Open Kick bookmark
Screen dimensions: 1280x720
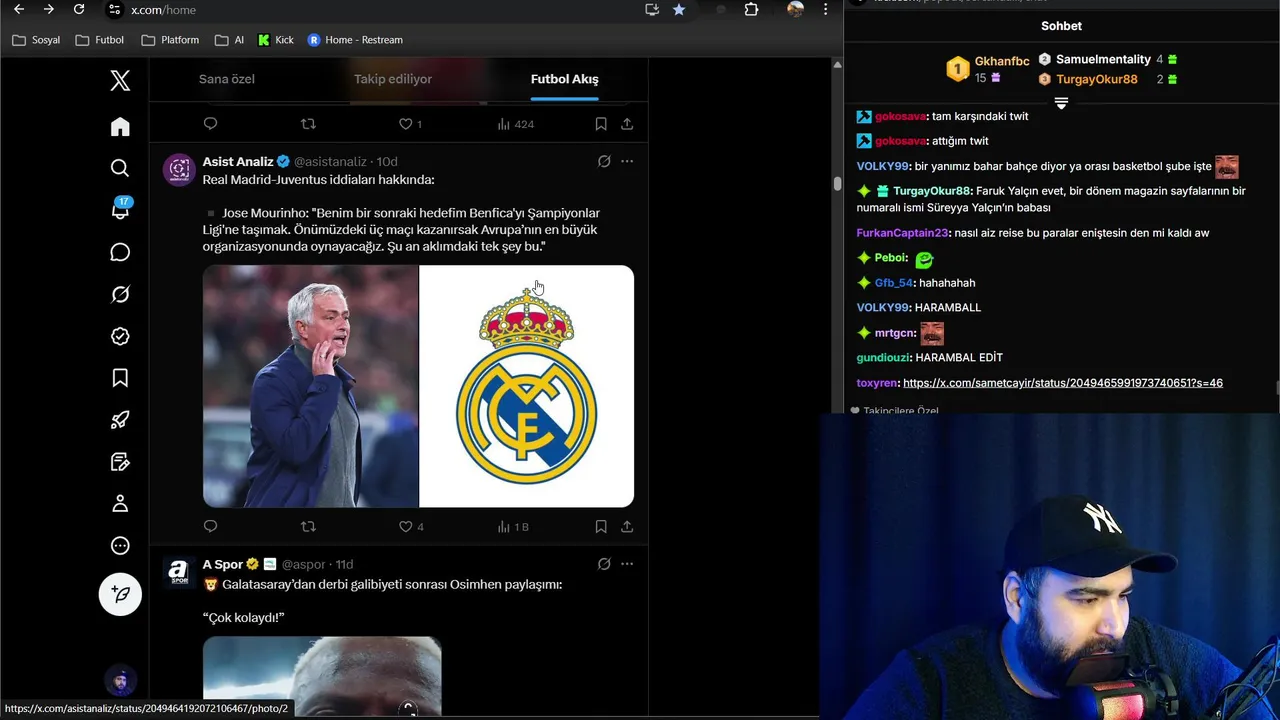pyautogui.click(x=276, y=40)
